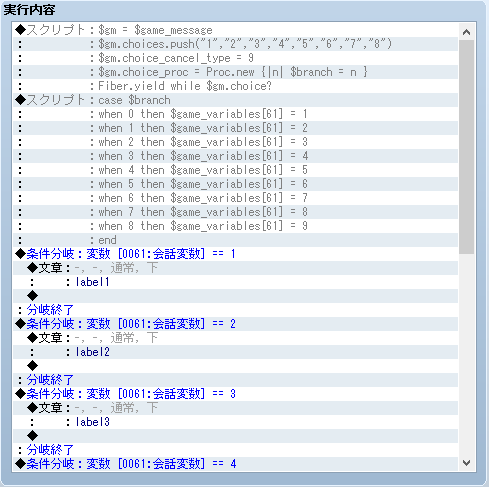Select the line '$gm.choice_cancel_type = 9'
The width and height of the screenshot is (489, 487).
tap(236, 58)
